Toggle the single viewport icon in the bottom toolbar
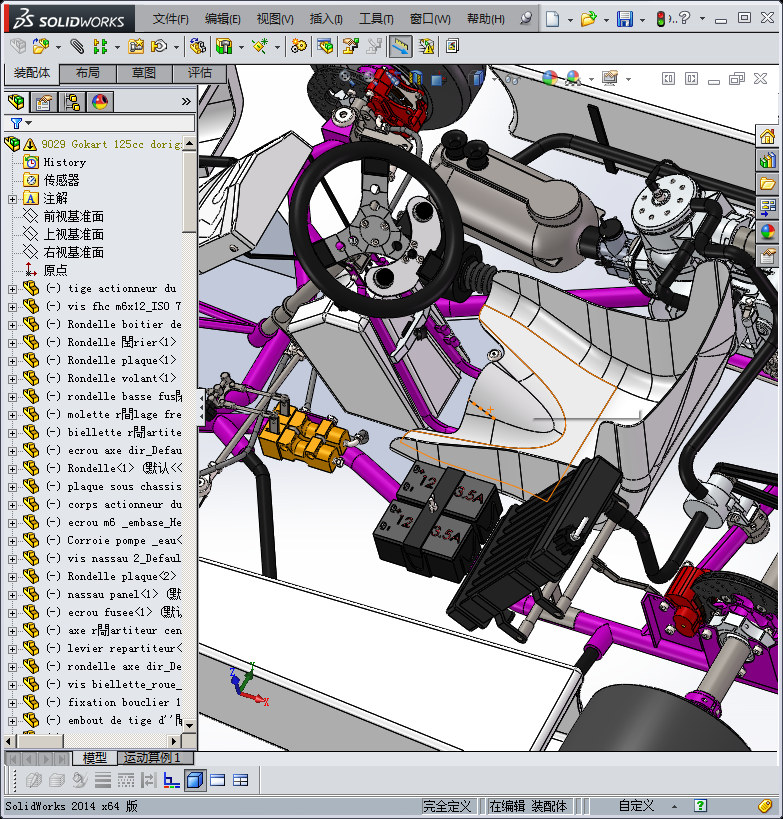783x819 pixels. click(x=217, y=780)
